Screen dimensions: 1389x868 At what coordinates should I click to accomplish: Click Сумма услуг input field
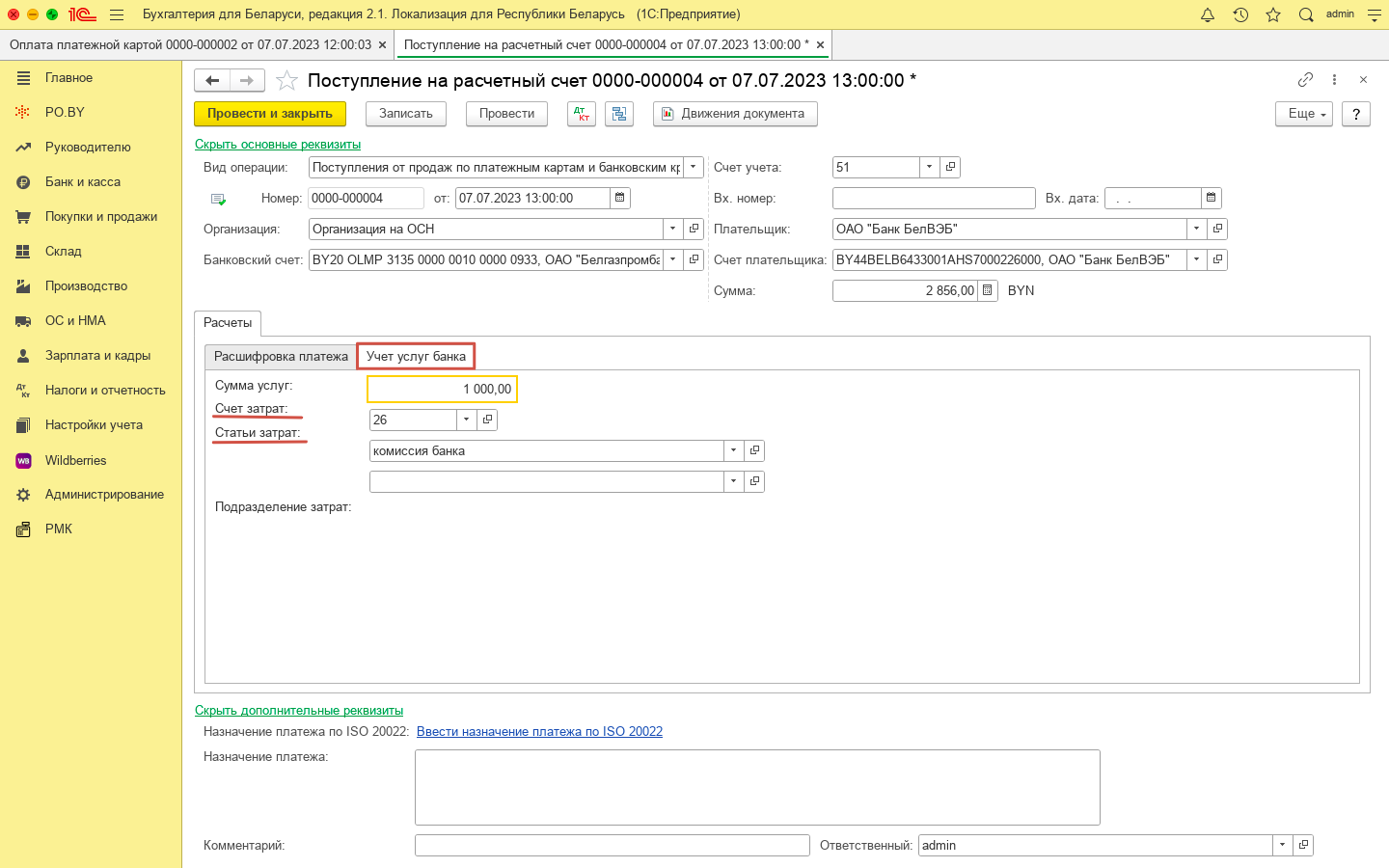[442, 389]
